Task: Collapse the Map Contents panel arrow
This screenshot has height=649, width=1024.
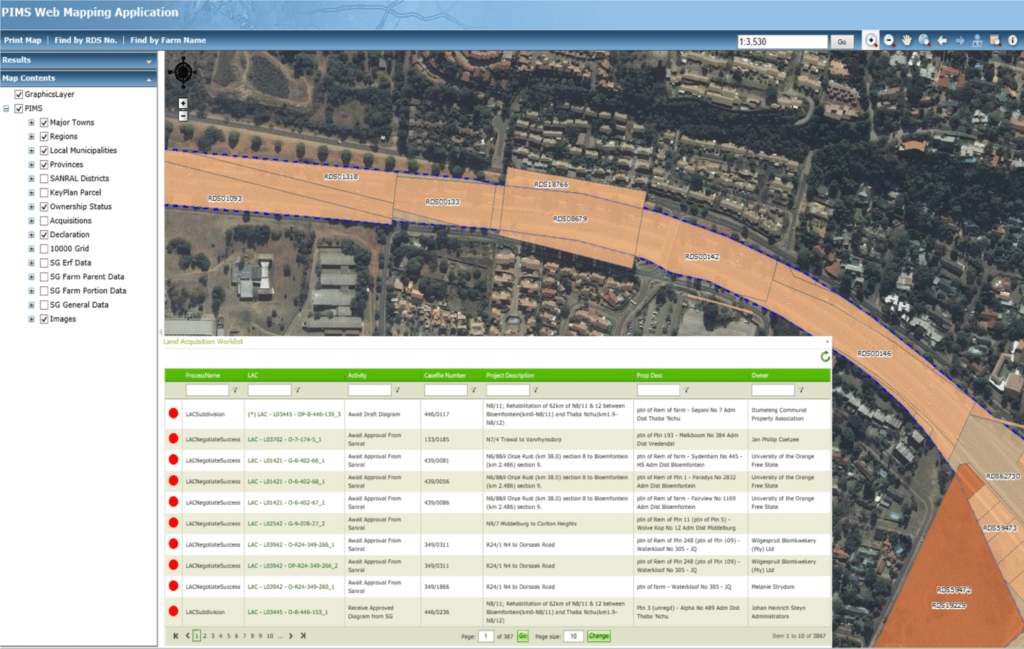Action: coord(148,79)
